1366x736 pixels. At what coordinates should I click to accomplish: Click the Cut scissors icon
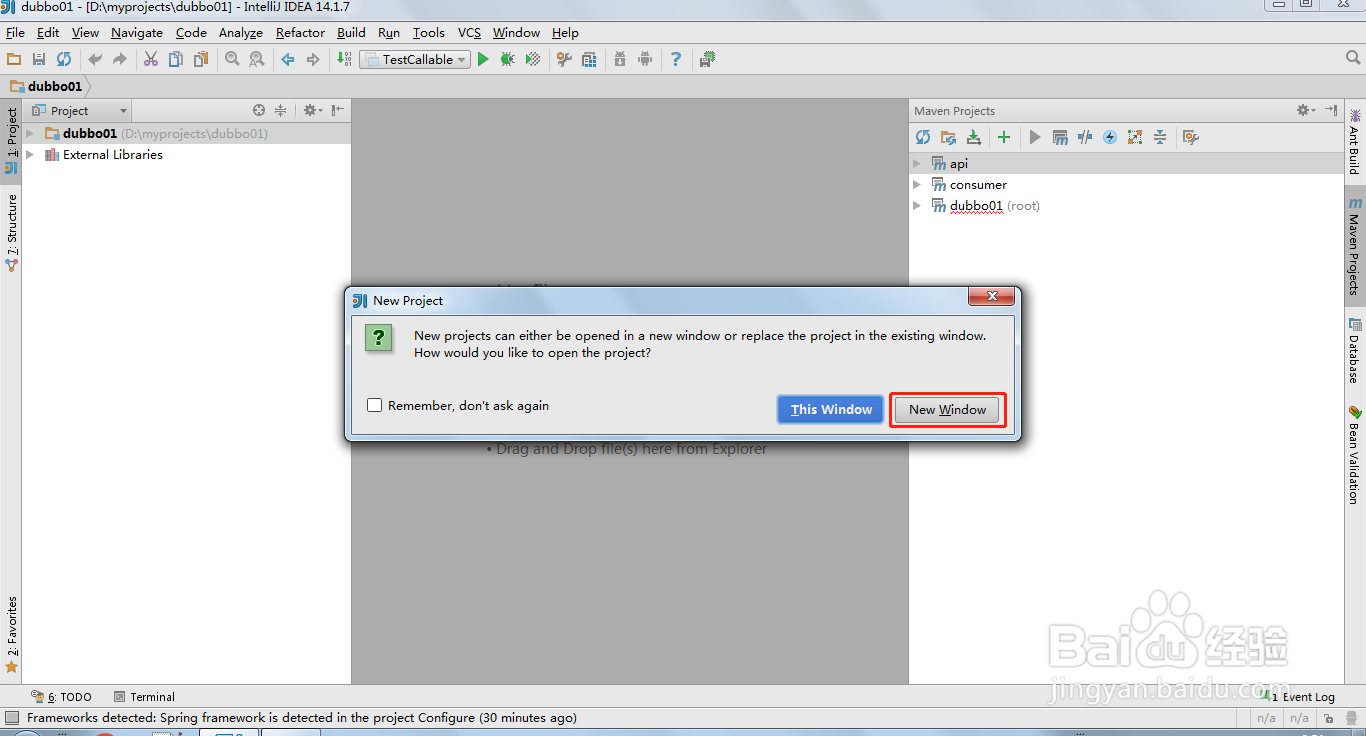point(151,60)
